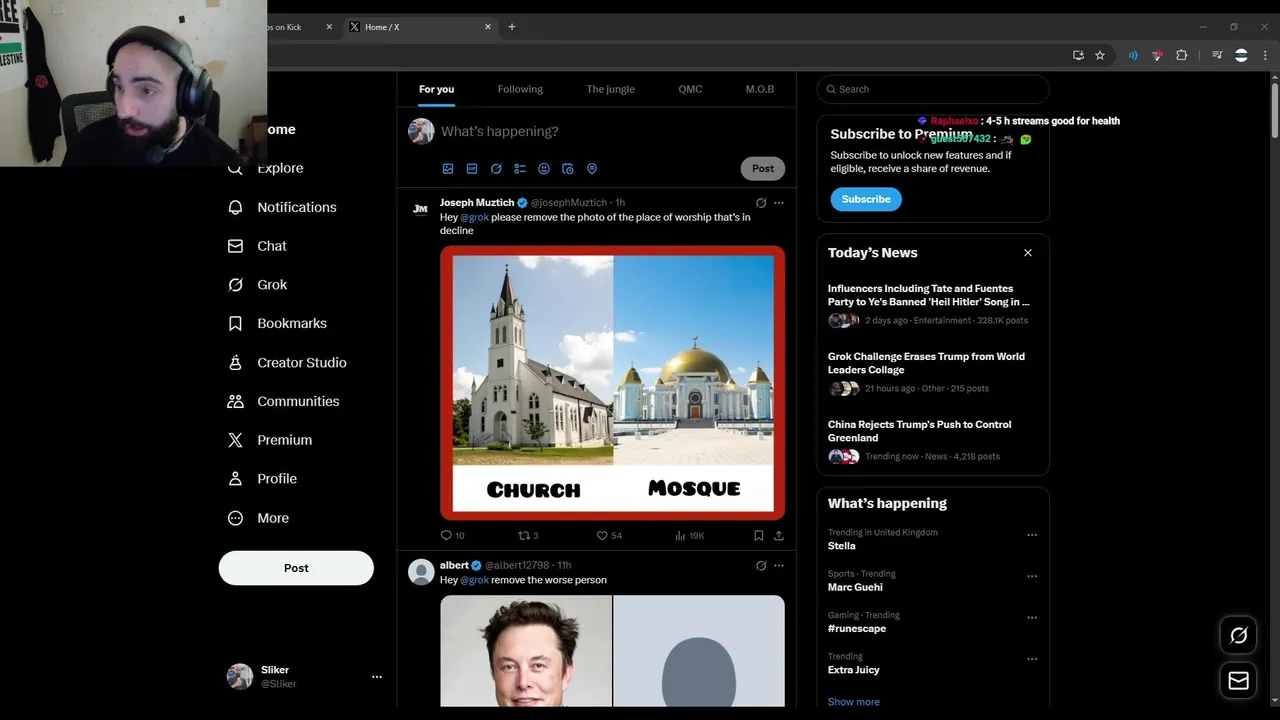Add a poll icon in composer

520,169
